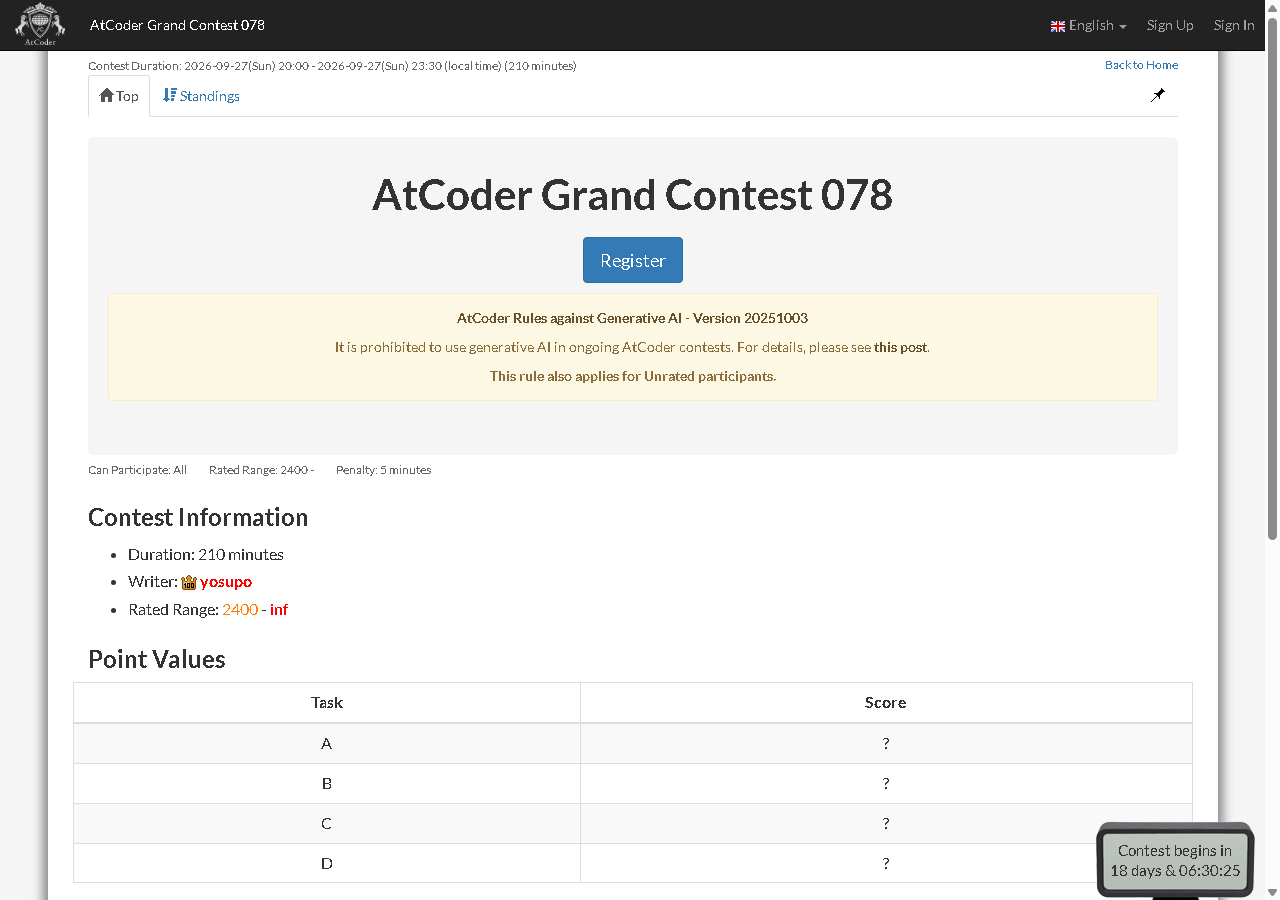Go Back to Home link
This screenshot has height=900, width=1280.
tap(1141, 65)
